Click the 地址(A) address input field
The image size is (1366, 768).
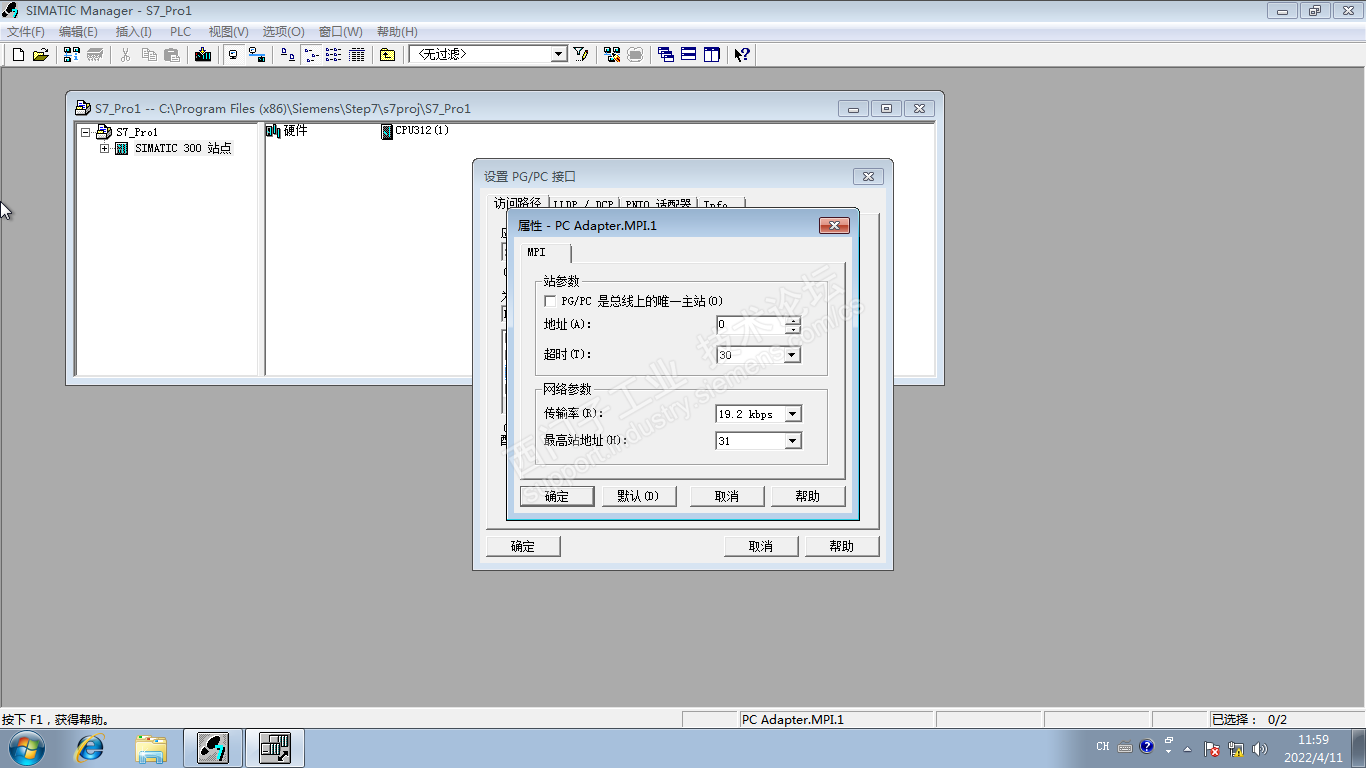tap(751, 325)
